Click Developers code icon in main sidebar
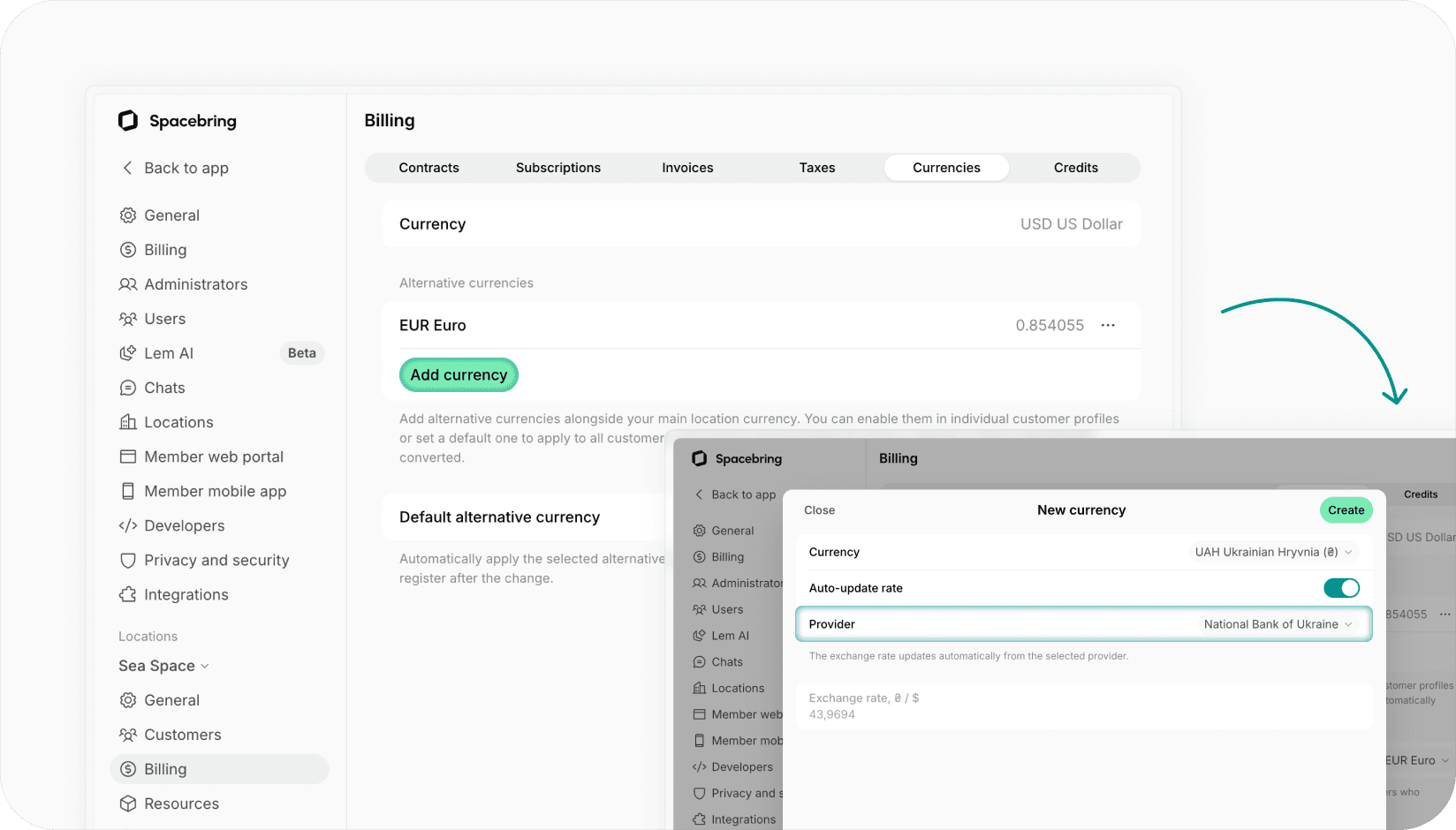The height and width of the screenshot is (830, 1456). pyautogui.click(x=128, y=525)
